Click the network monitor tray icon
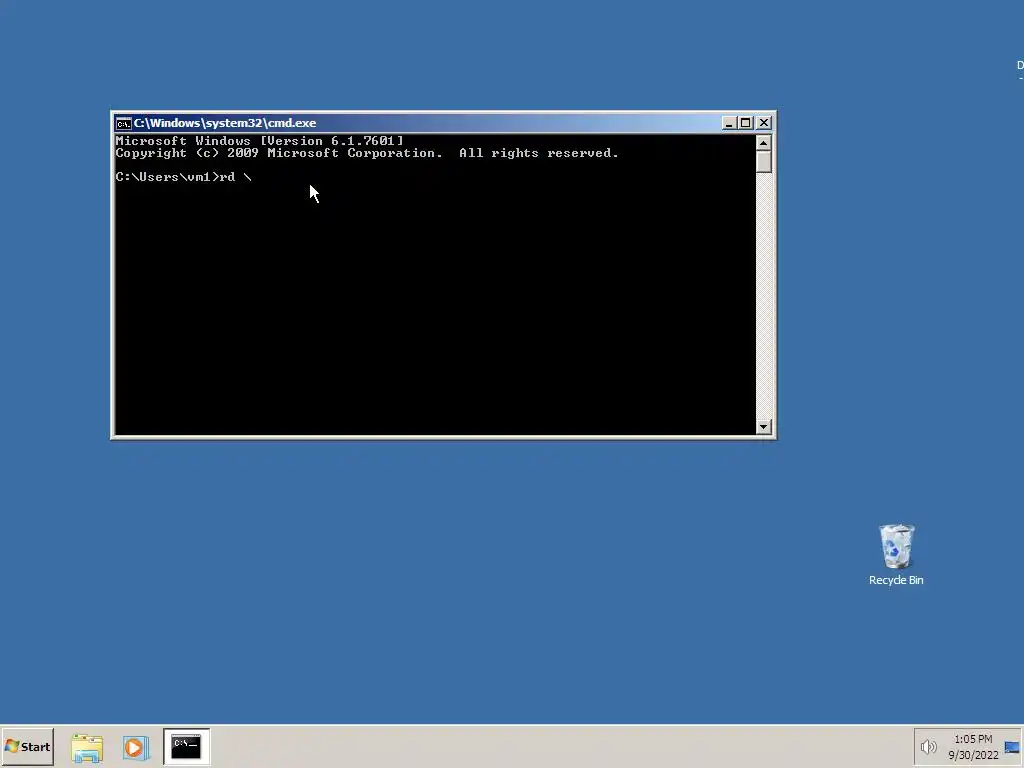Screen dimensions: 1024x768 pyautogui.click(x=1013, y=747)
